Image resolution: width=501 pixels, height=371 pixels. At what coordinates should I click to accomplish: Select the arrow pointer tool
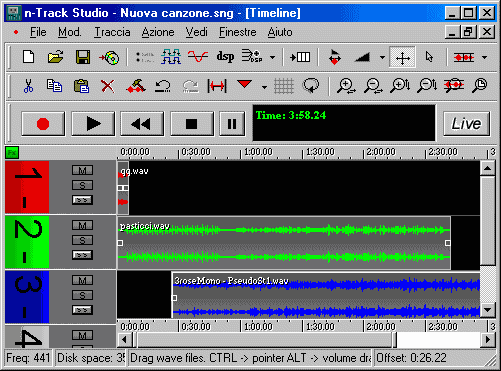click(x=429, y=57)
